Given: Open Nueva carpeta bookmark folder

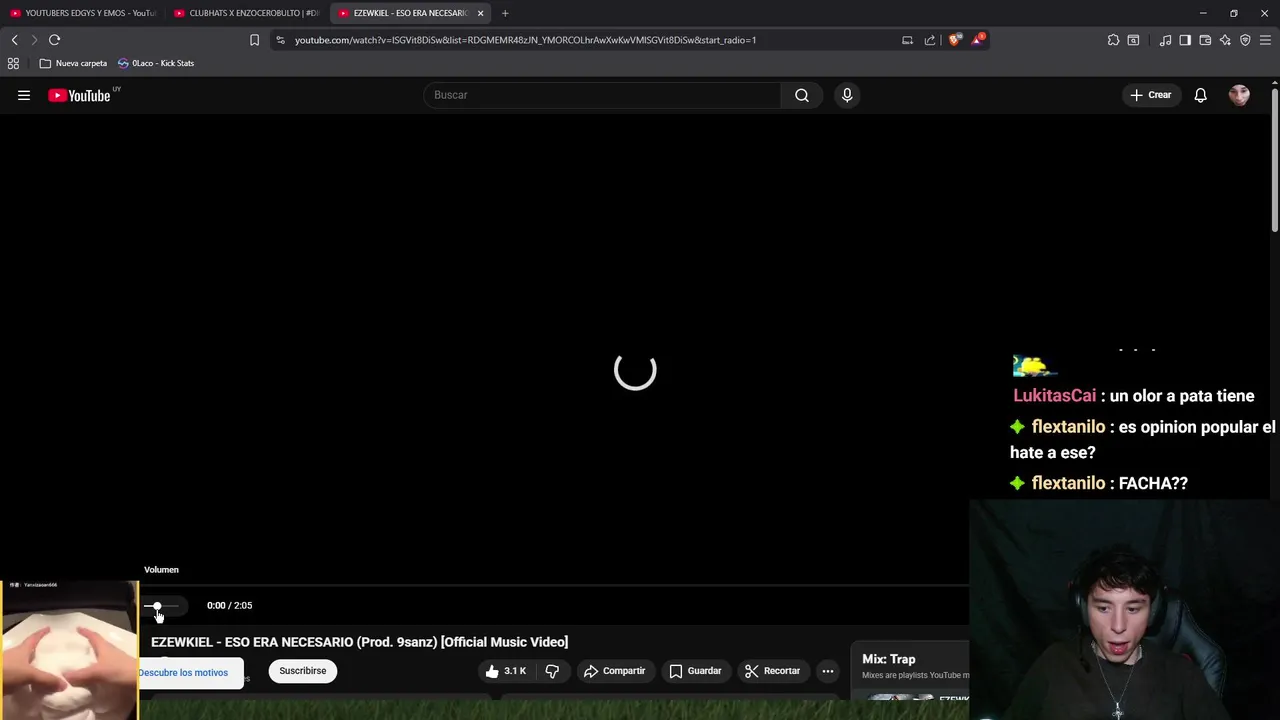Looking at the screenshot, I should pyautogui.click(x=73, y=63).
